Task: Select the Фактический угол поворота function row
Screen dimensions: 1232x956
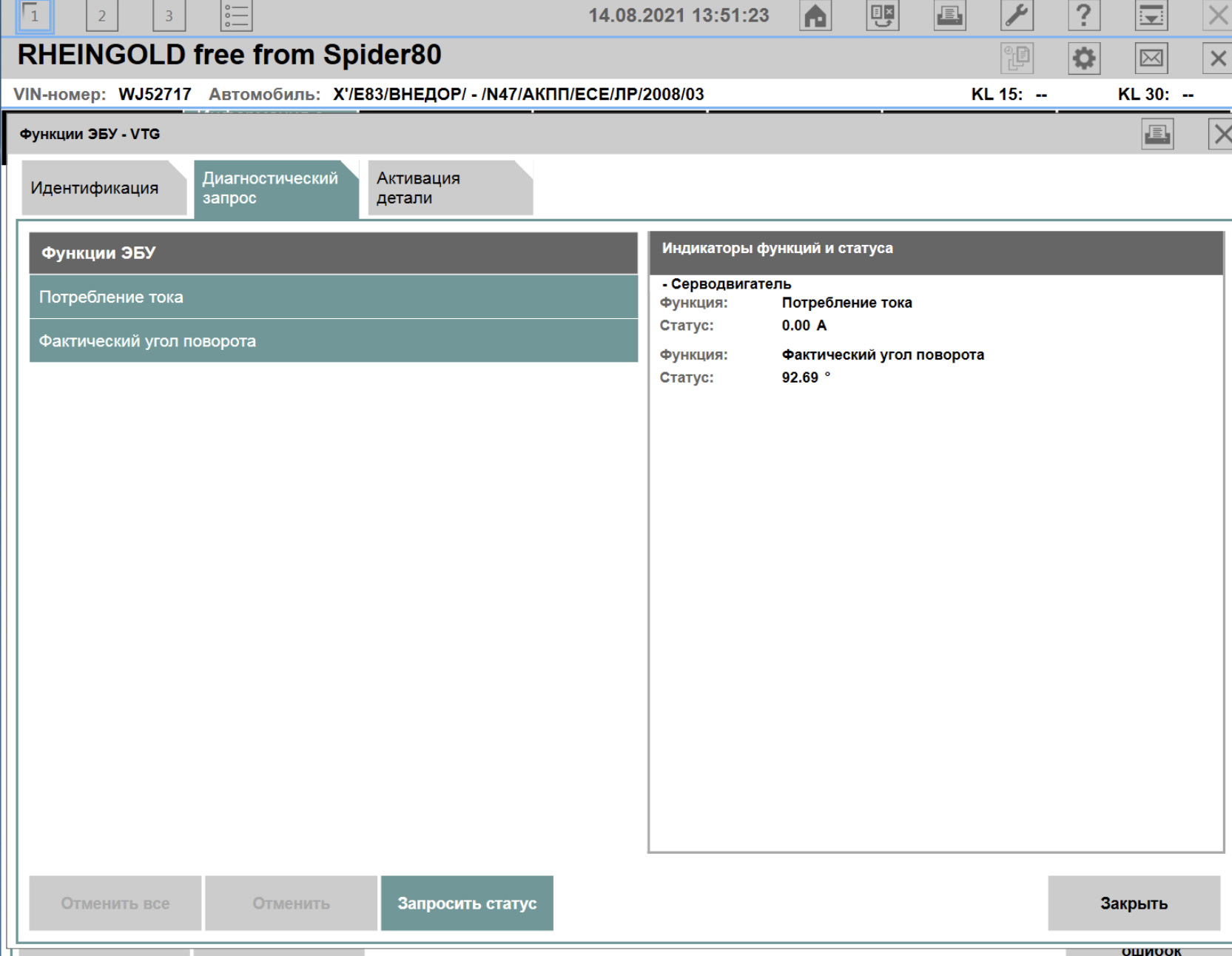Action: pyautogui.click(x=334, y=340)
